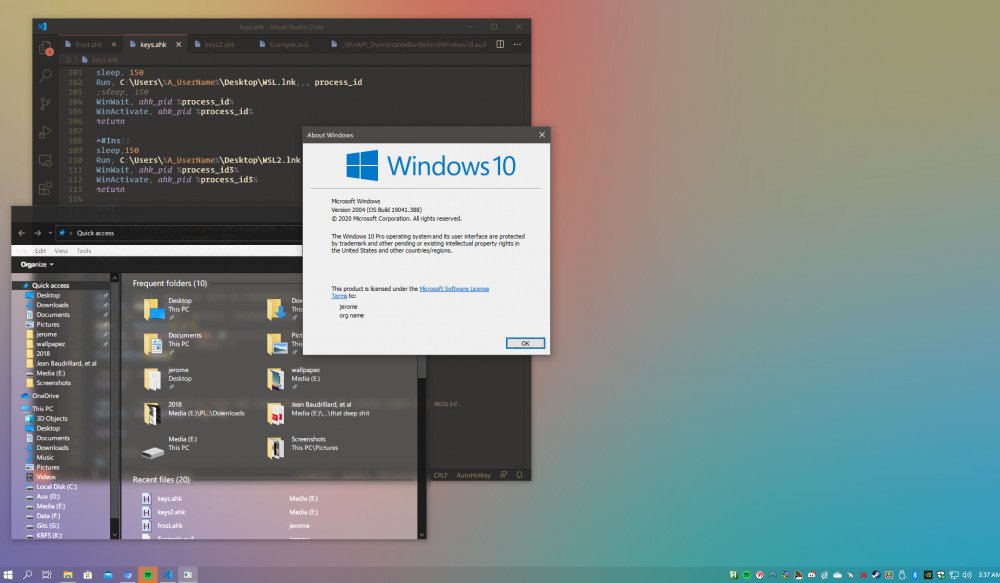Open the recent locations dropdown arrow
Screen dimensions: 1000x583
pyautogui.click(x=52, y=233)
